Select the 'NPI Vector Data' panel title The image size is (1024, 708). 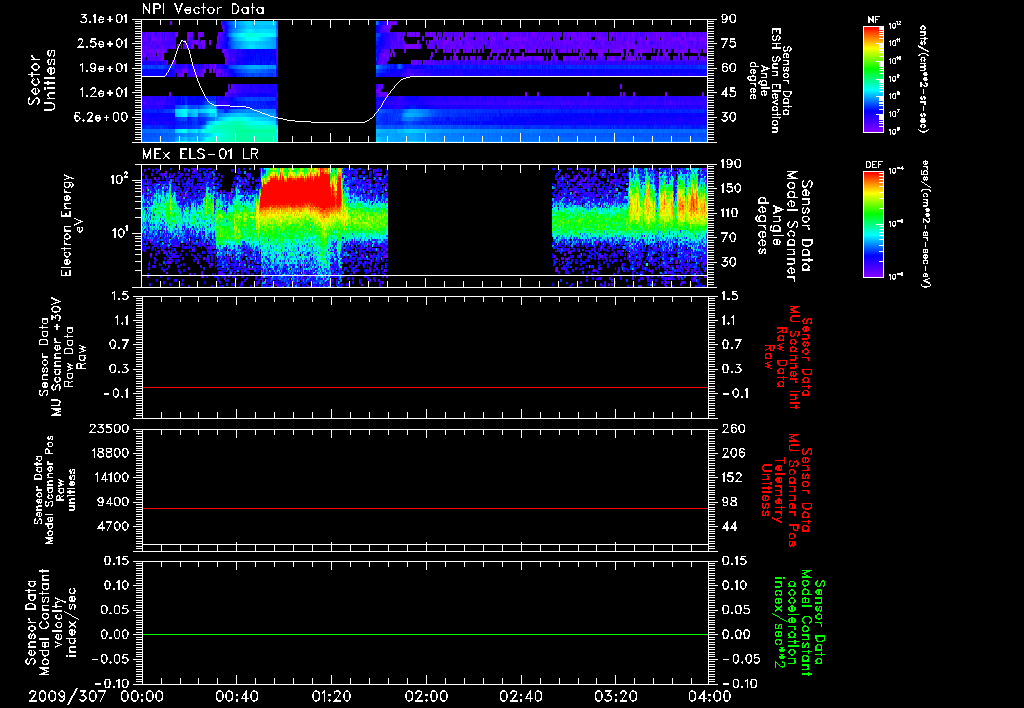(x=203, y=9)
